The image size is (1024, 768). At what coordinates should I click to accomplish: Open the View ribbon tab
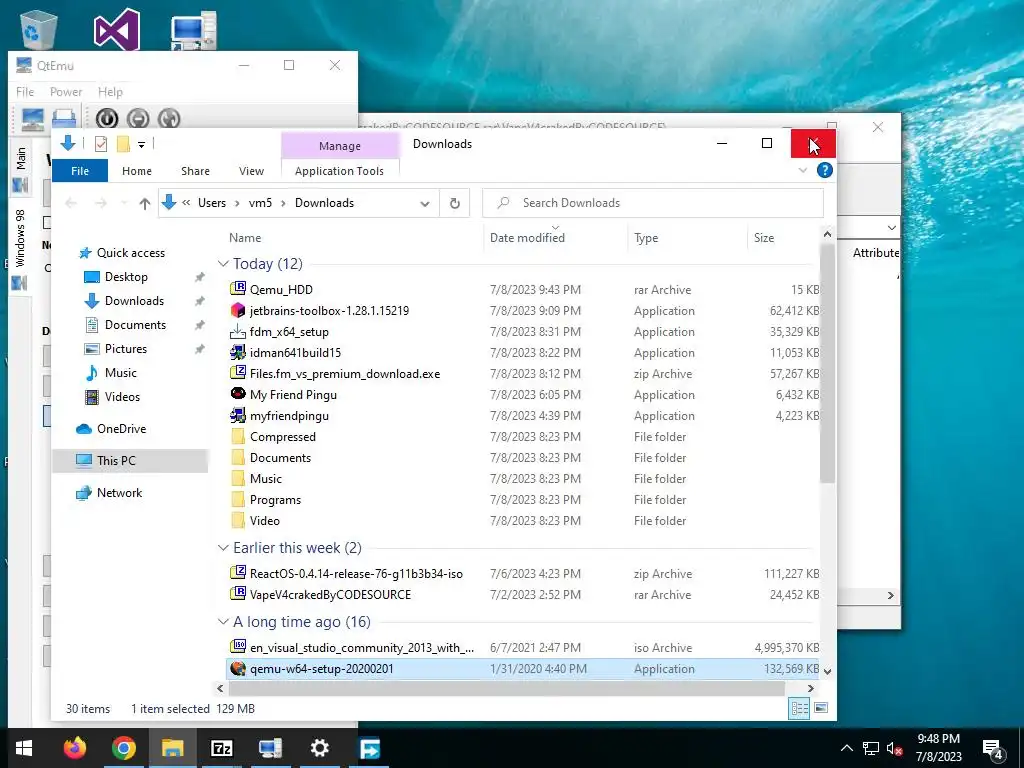pyautogui.click(x=251, y=170)
